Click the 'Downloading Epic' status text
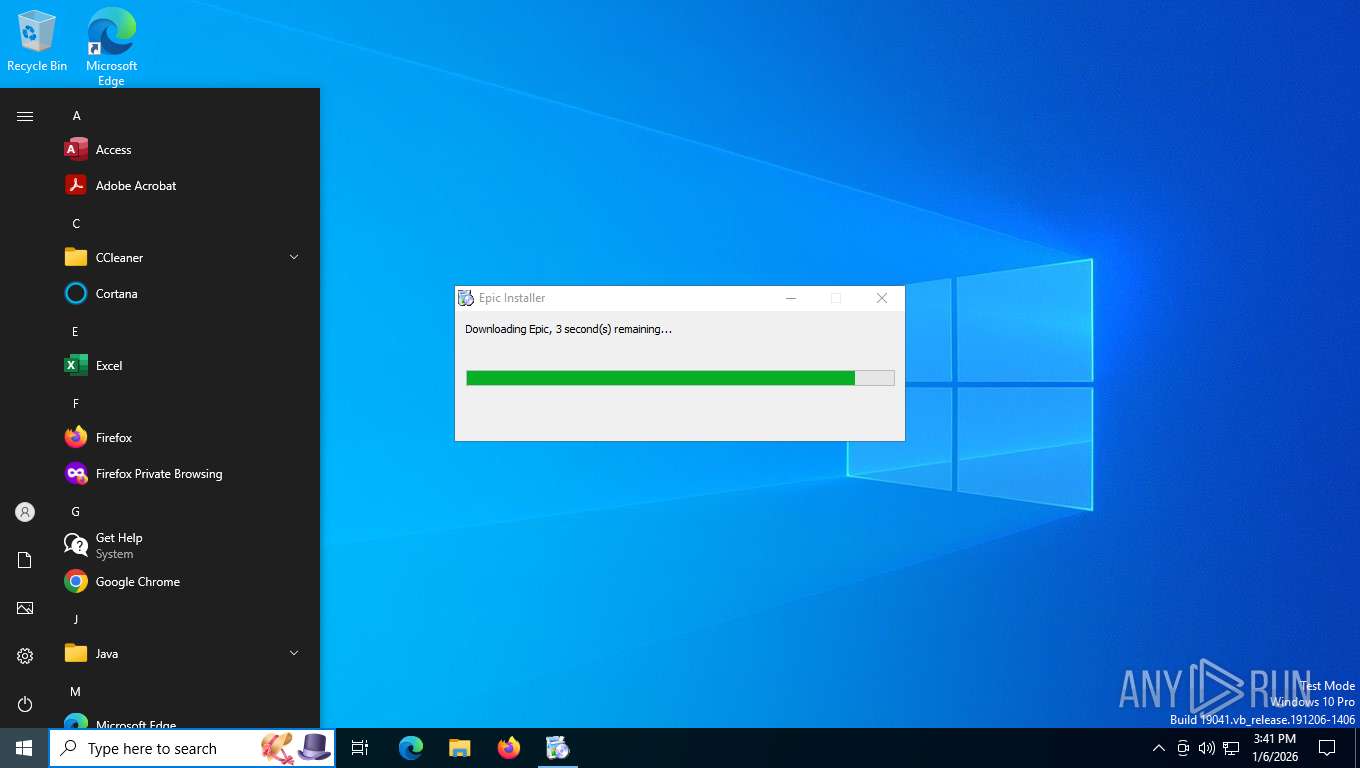1360x768 pixels. 568,329
